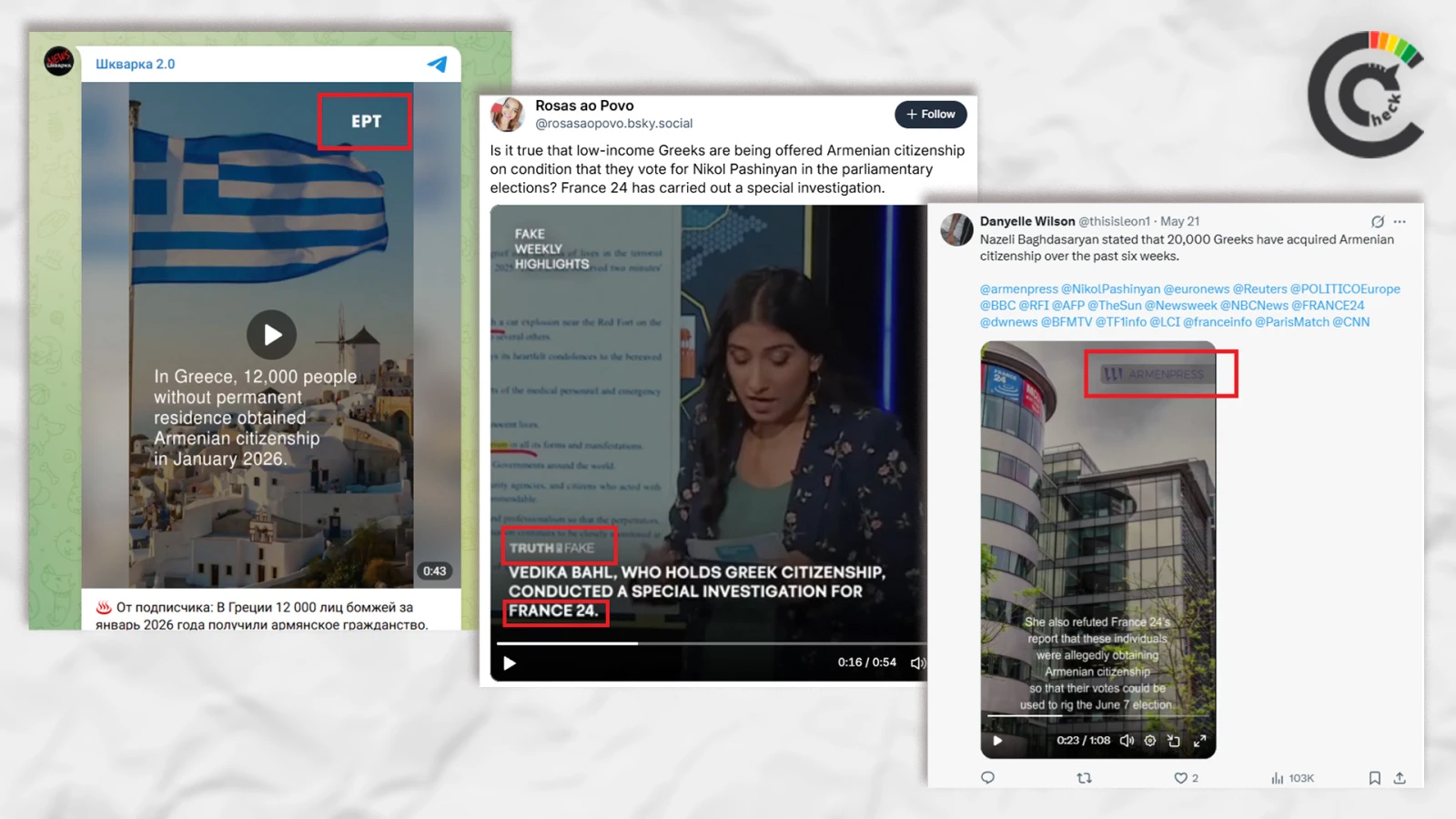Open the @NikolPashinyan mention

[x=1110, y=288]
